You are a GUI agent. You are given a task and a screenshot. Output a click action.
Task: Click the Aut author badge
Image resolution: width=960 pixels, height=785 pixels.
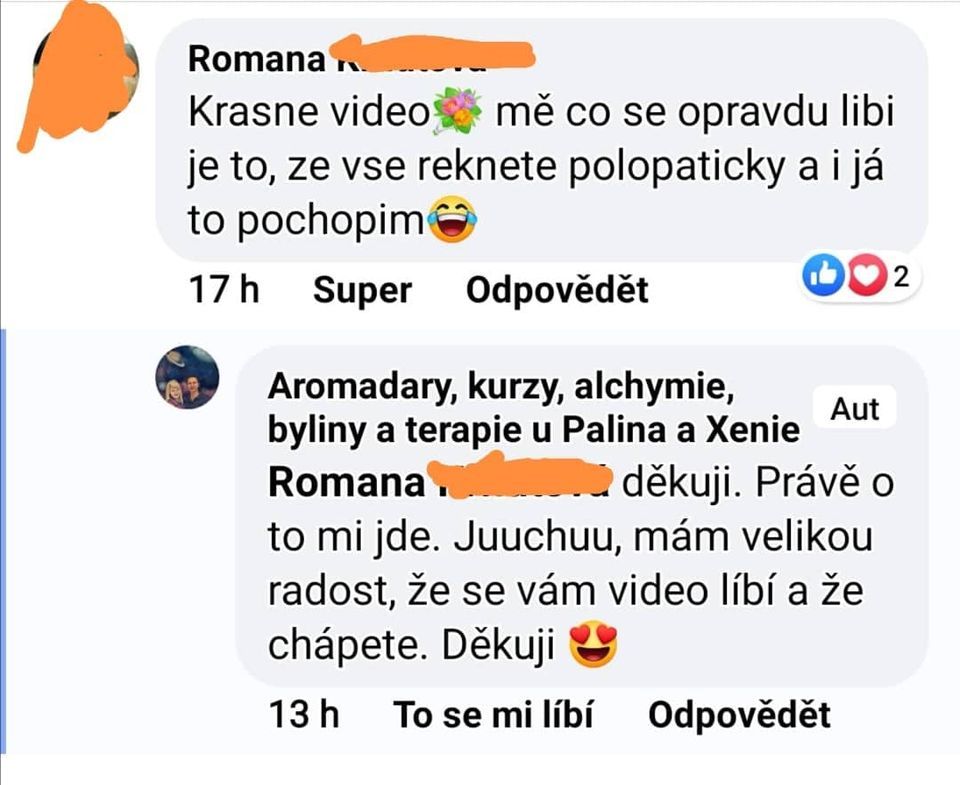(855, 408)
